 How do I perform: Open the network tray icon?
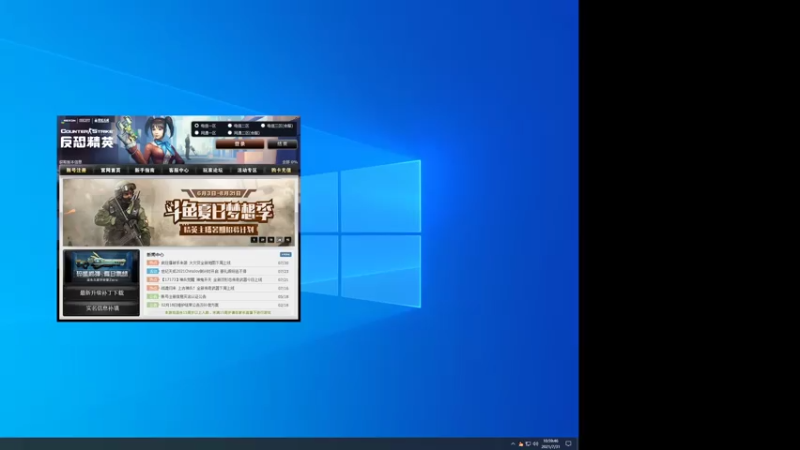coord(528,444)
